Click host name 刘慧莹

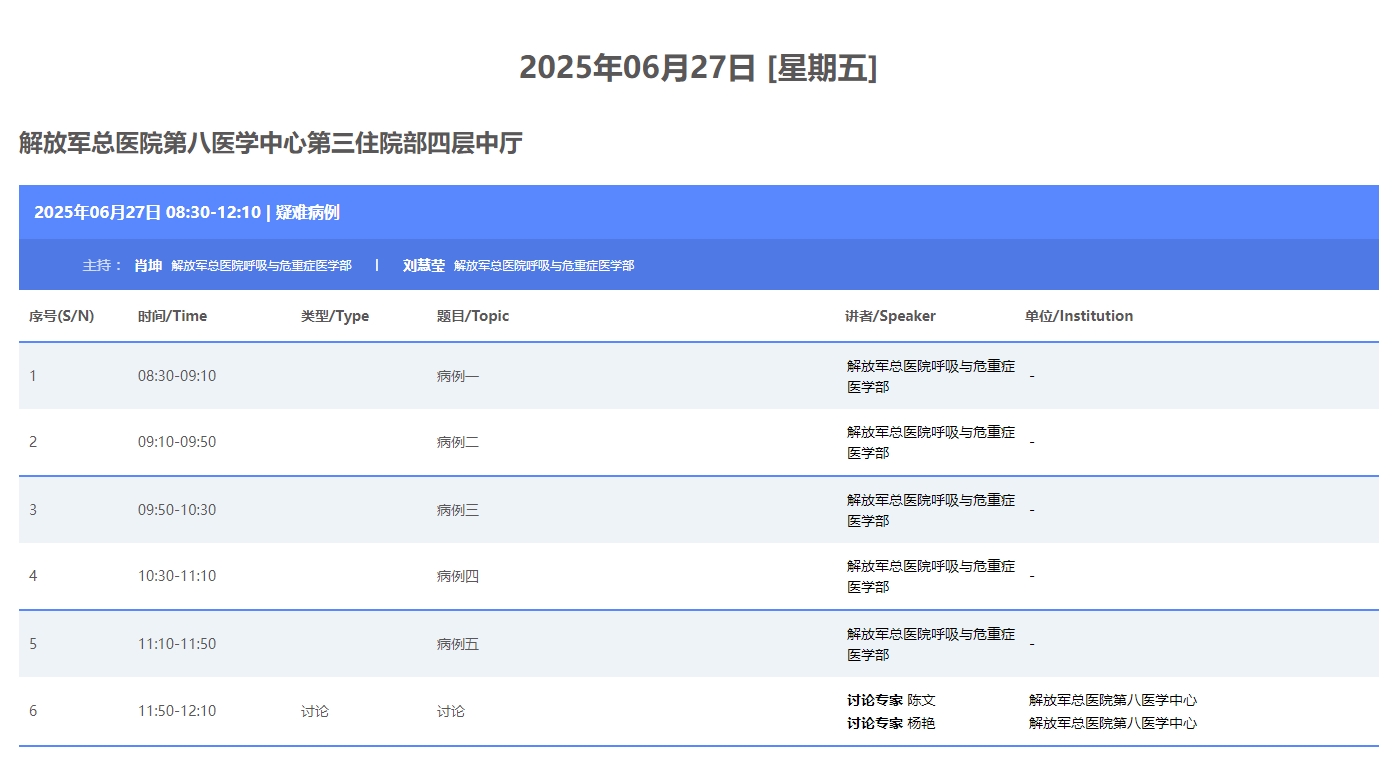coord(424,265)
